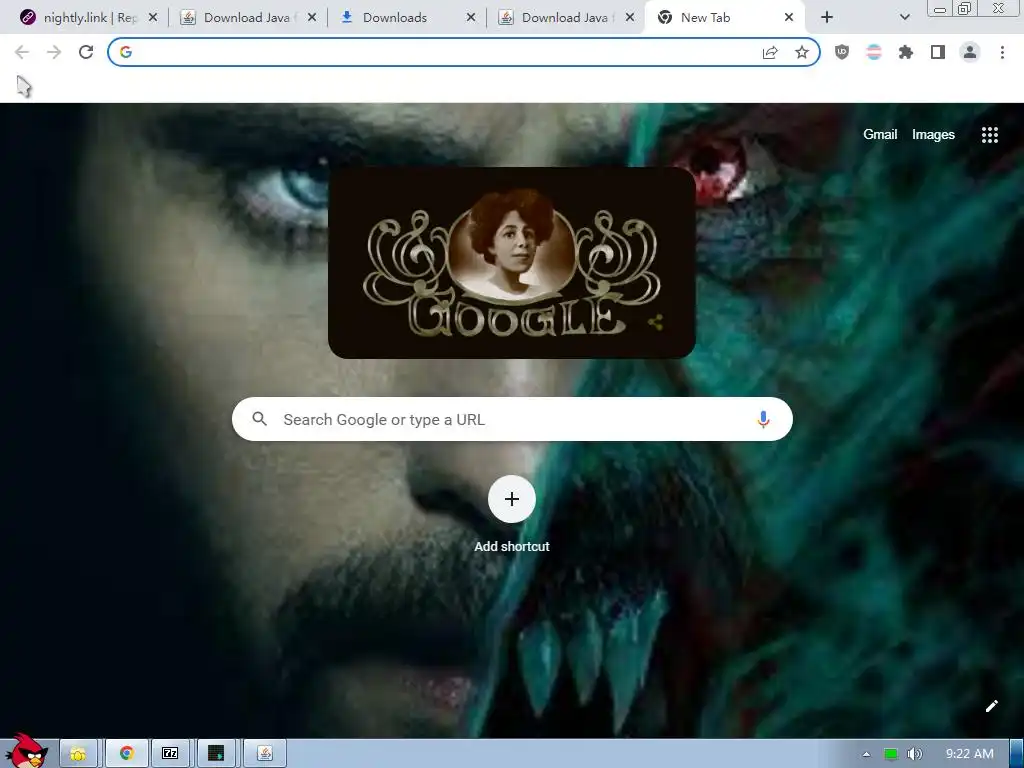This screenshot has height=768, width=1024.
Task: Open the file manager from taskbar
Action: (78, 754)
